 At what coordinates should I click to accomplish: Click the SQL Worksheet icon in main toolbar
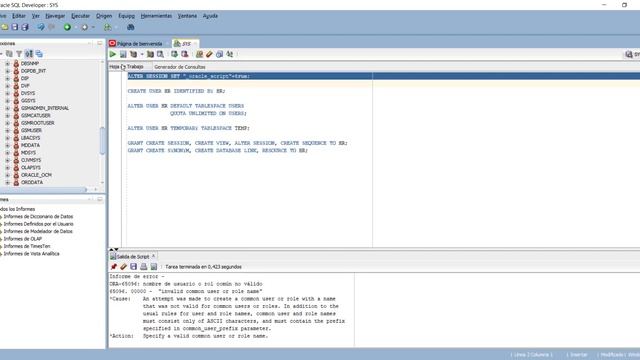107,27
